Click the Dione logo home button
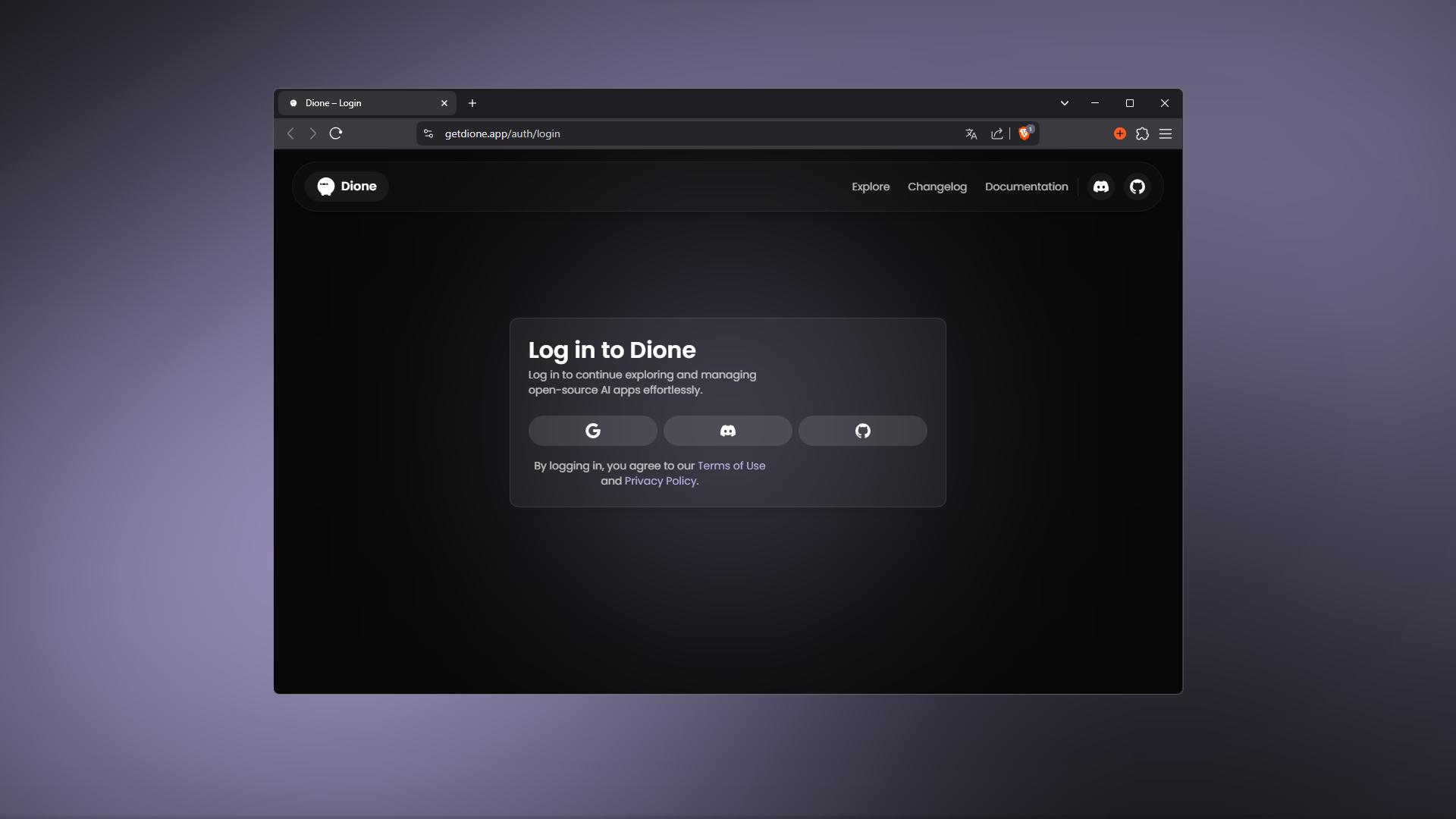This screenshot has width=1456, height=819. [347, 187]
